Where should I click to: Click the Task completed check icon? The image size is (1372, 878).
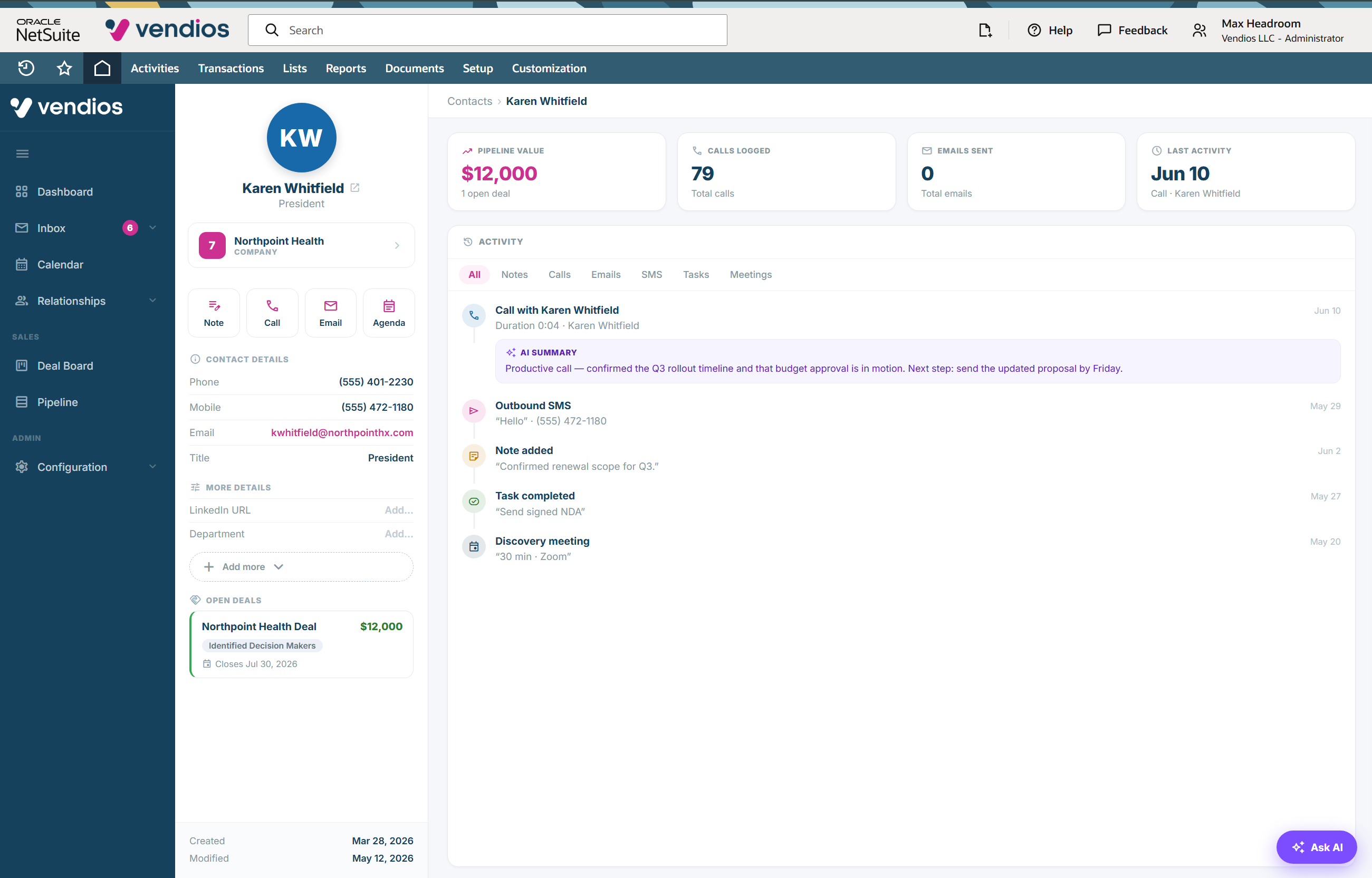pos(474,501)
